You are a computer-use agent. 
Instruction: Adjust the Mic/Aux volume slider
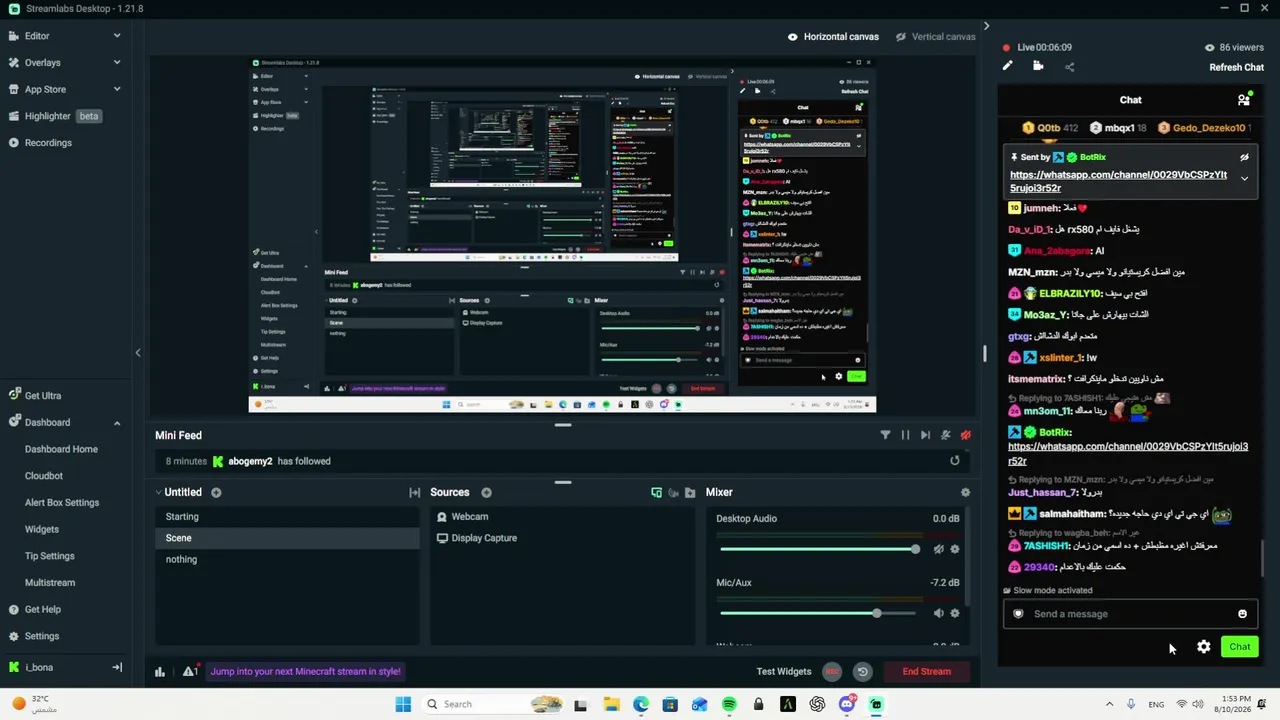pyautogui.click(x=818, y=613)
